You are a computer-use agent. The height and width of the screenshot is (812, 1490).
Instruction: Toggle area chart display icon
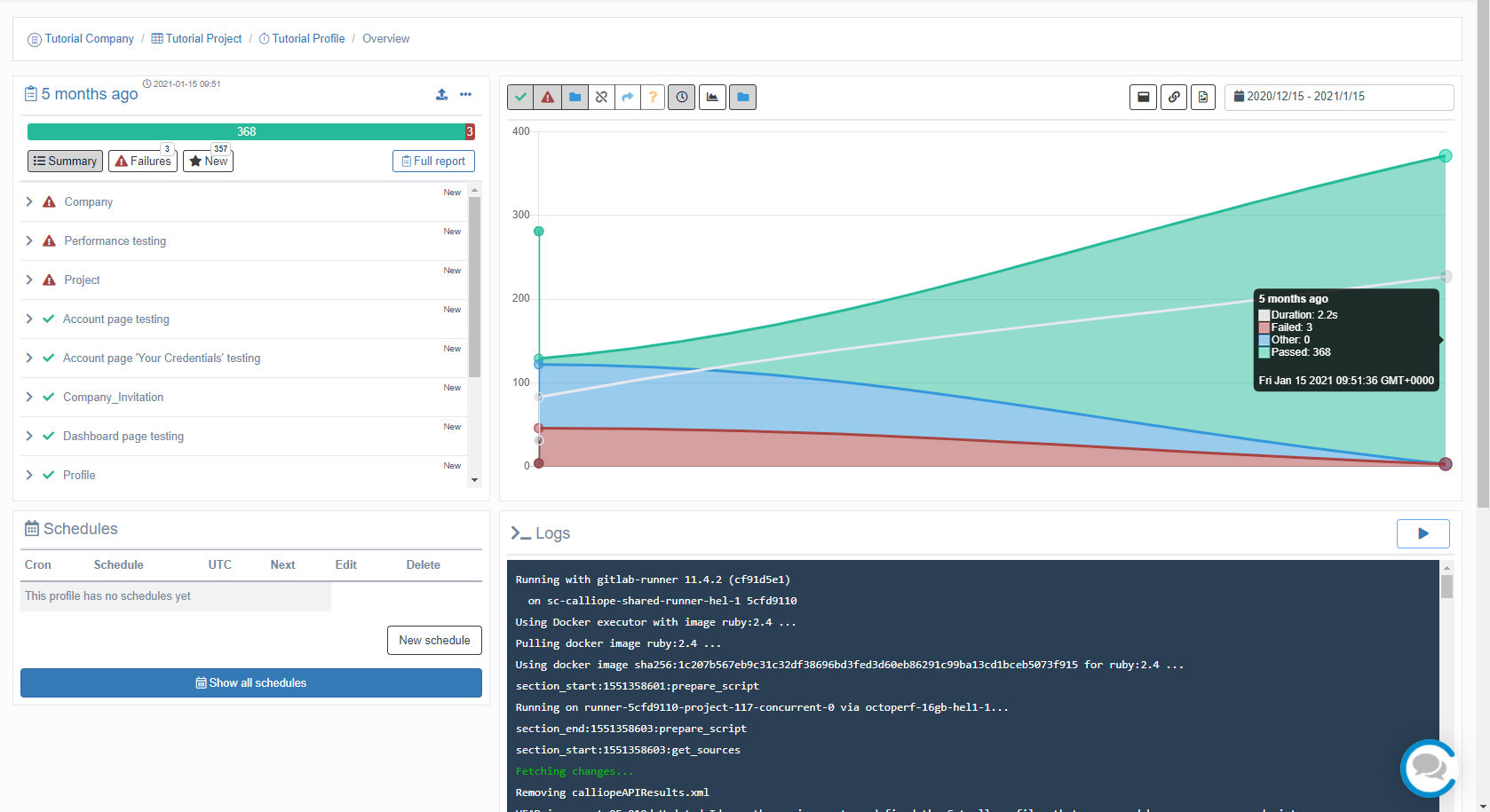point(712,97)
